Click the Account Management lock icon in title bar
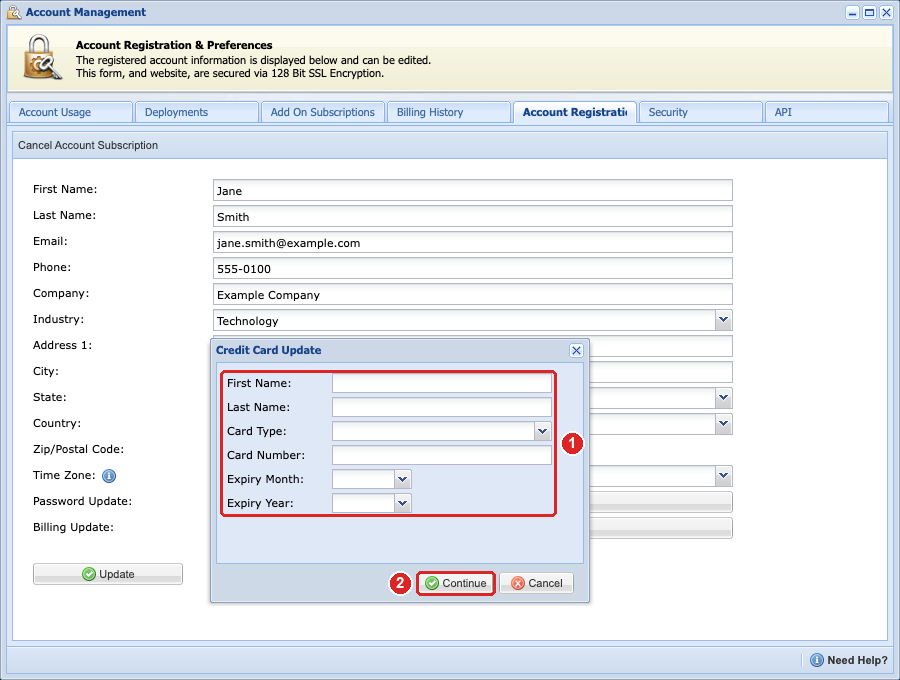The height and width of the screenshot is (680, 900). click(x=14, y=12)
